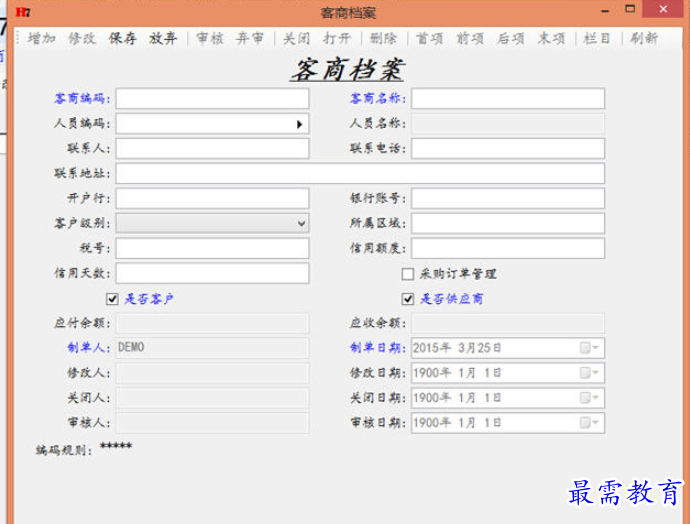The width and height of the screenshot is (690, 524).
Task: Click the 银行账号 input field
Action: click(508, 198)
